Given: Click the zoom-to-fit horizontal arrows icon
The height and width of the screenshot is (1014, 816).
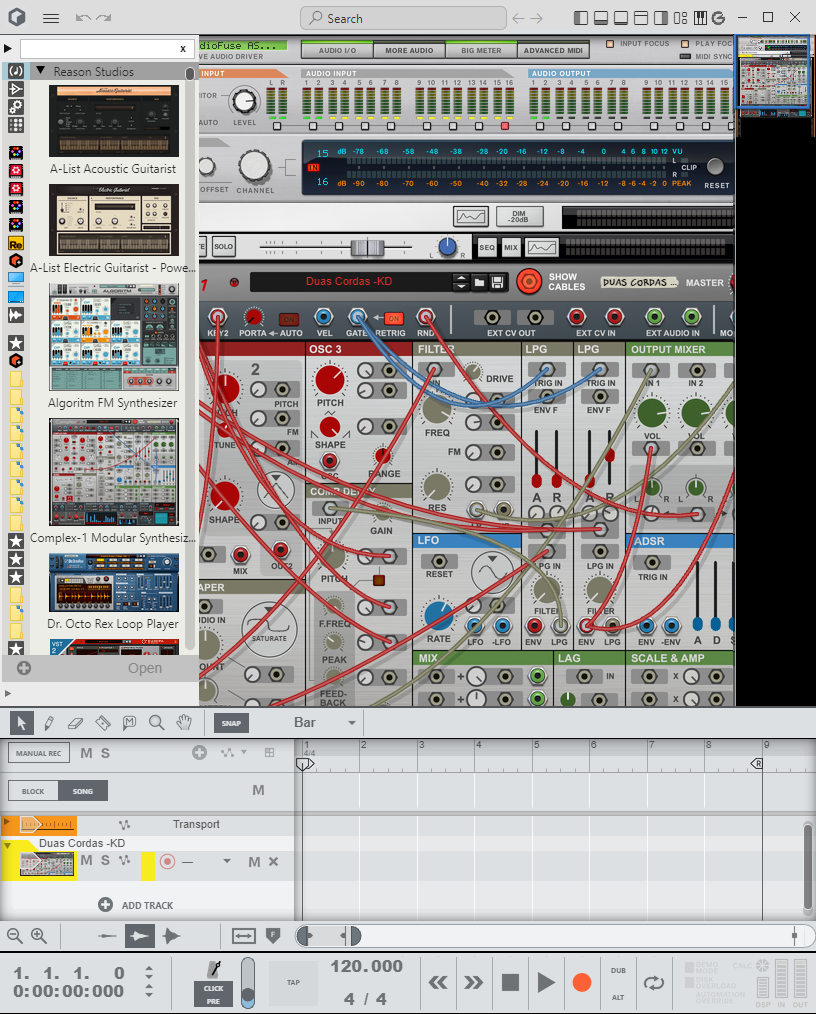Looking at the screenshot, I should 244,936.
